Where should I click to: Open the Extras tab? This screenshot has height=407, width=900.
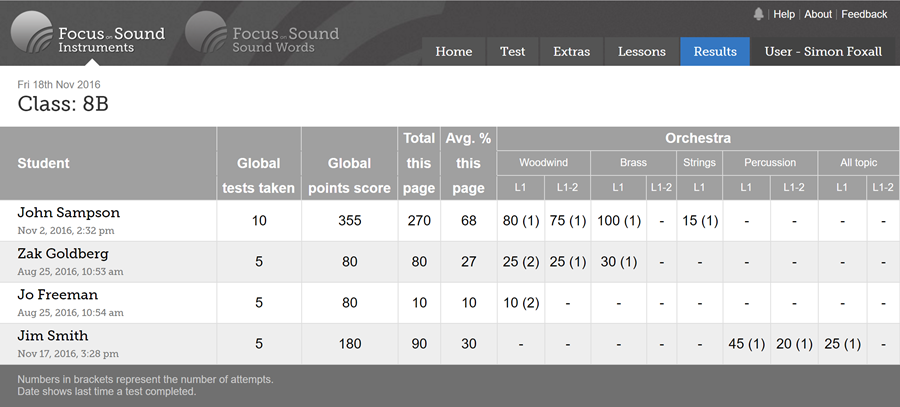[572, 52]
